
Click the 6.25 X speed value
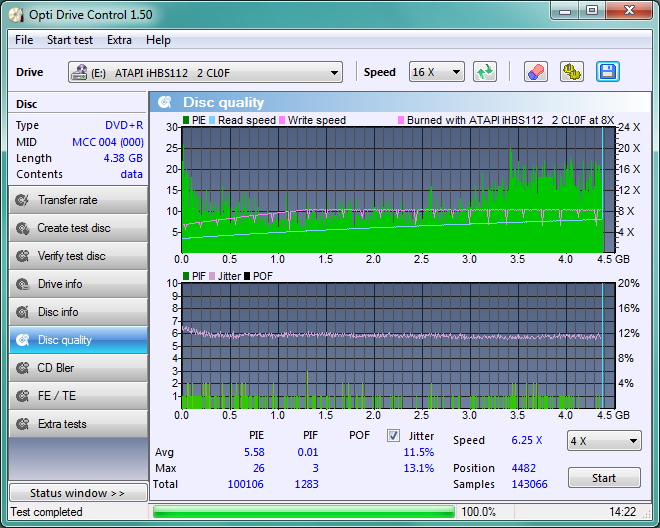pyautogui.click(x=527, y=440)
